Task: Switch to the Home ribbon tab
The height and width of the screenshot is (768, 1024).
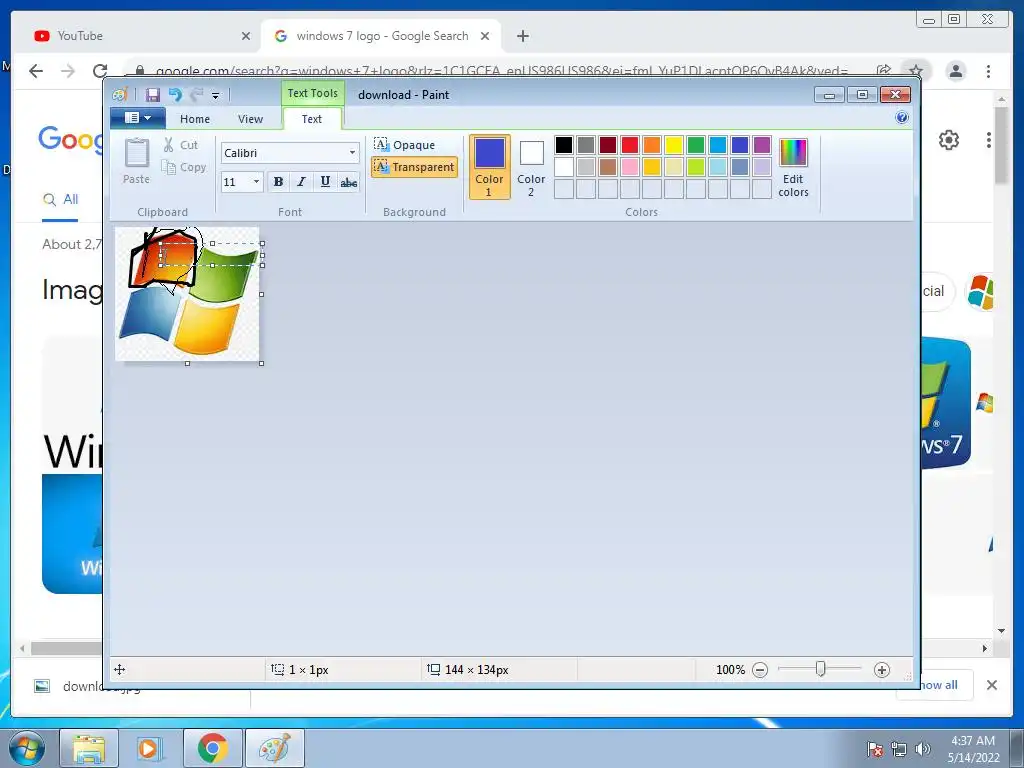Action: click(195, 119)
